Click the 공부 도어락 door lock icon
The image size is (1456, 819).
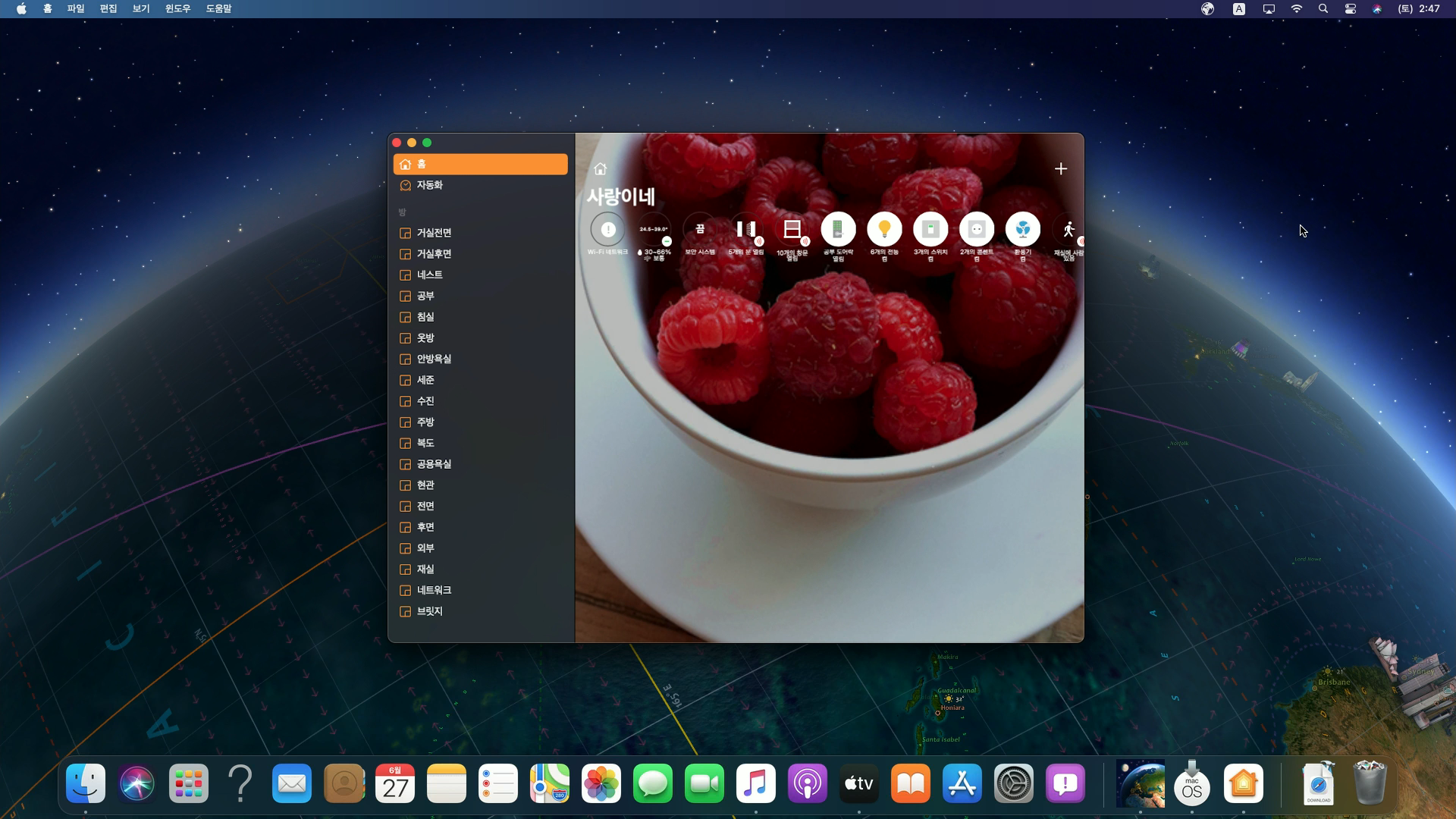(838, 229)
